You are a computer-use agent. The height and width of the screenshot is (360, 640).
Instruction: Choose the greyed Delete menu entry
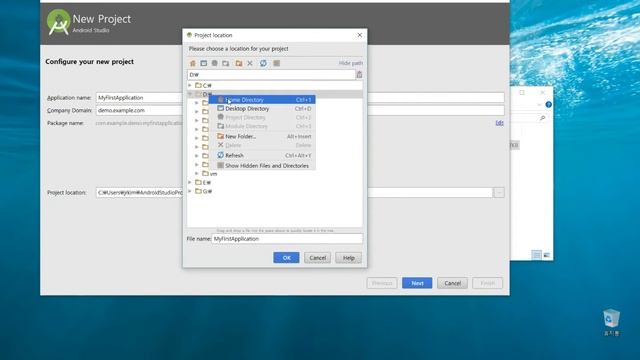(262, 145)
